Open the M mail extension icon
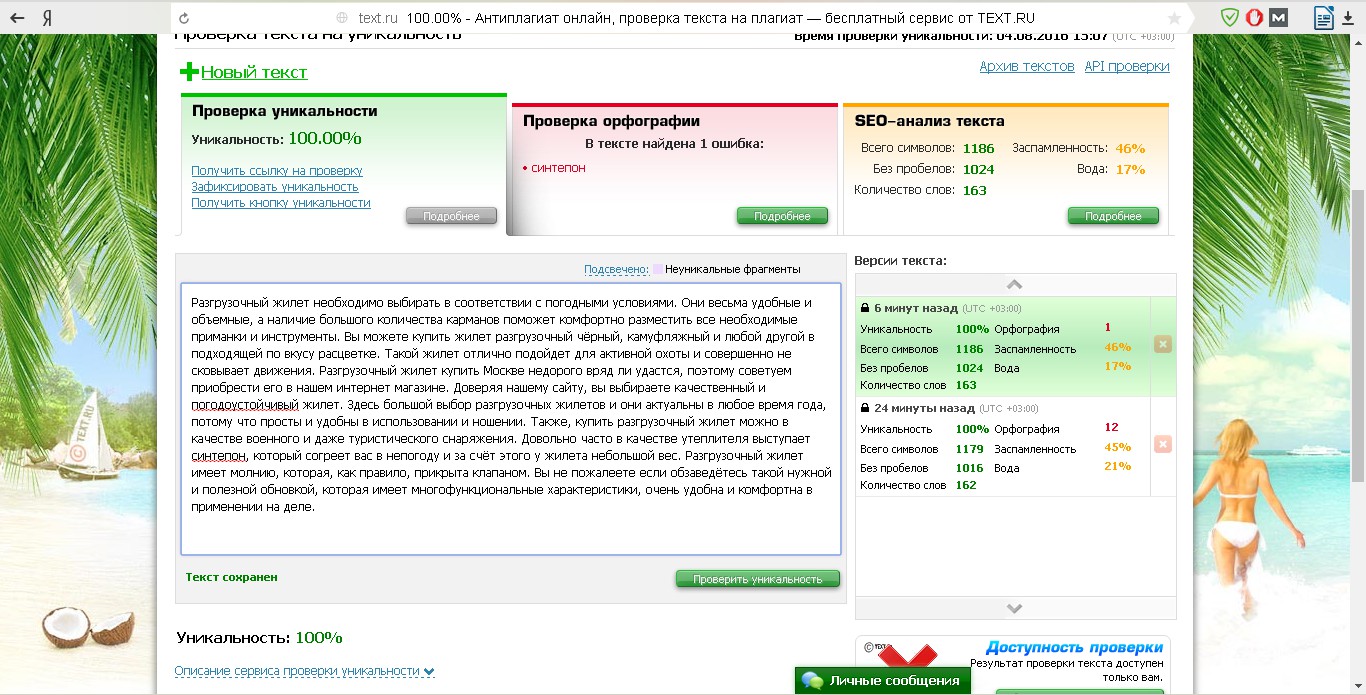Screen dimensions: 1366x695 (x=1277, y=18)
